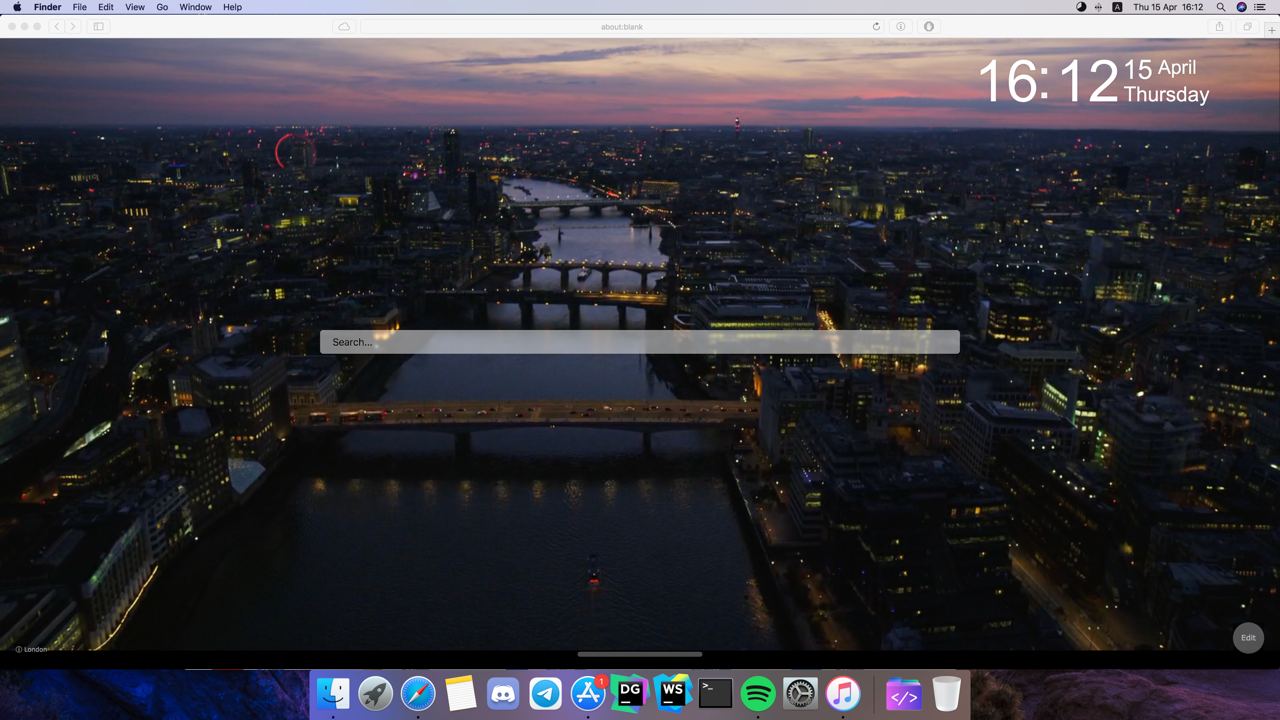Toggle the Safari sidebar button
This screenshot has width=1280, height=720.
(98, 26)
